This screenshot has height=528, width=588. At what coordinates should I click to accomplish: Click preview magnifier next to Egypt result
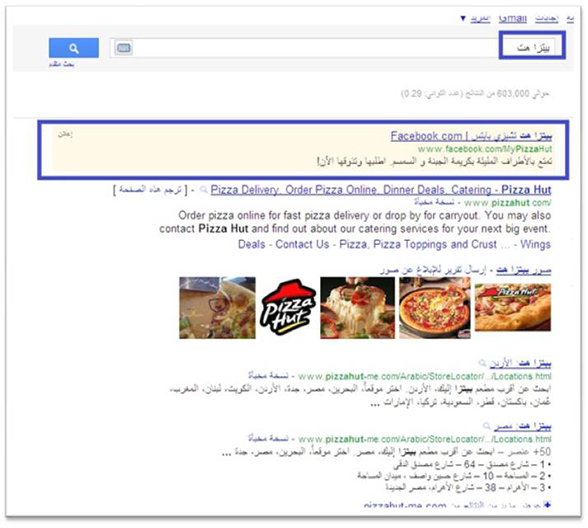click(486, 426)
